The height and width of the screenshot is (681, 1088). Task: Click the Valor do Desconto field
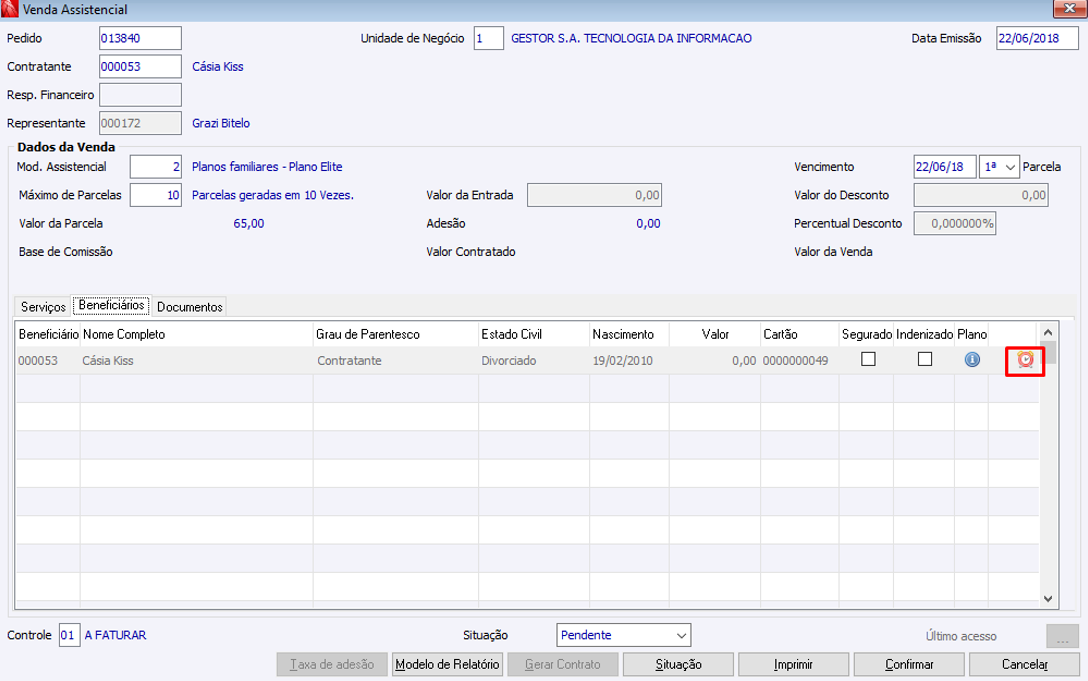[x=980, y=195]
